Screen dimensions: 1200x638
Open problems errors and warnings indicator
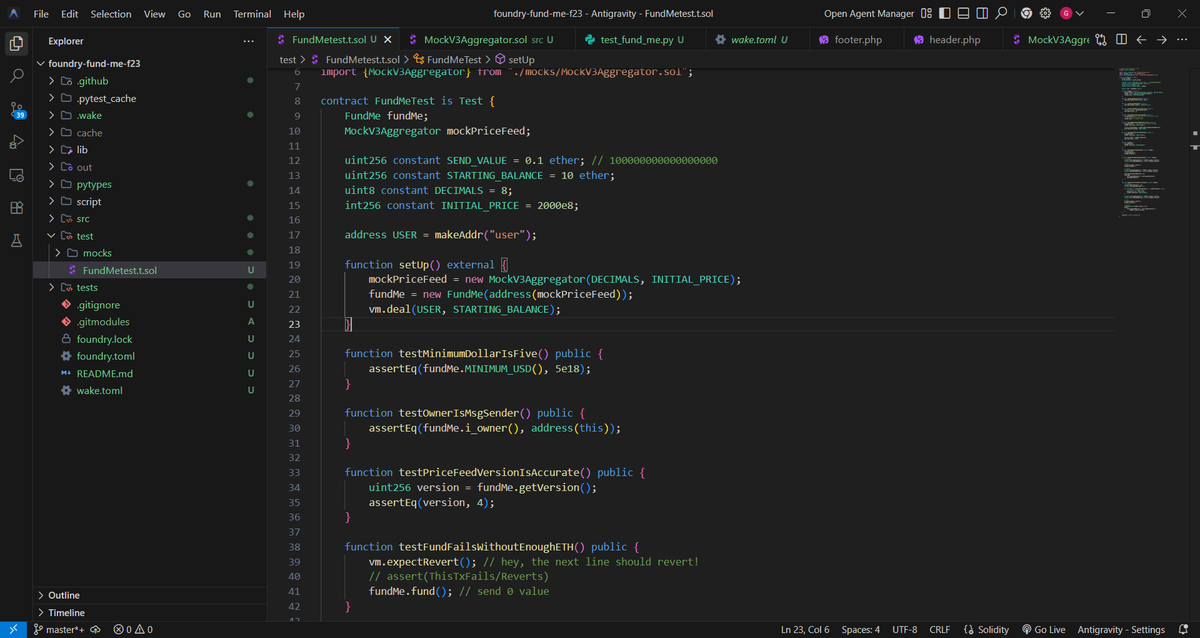click(x=133, y=629)
